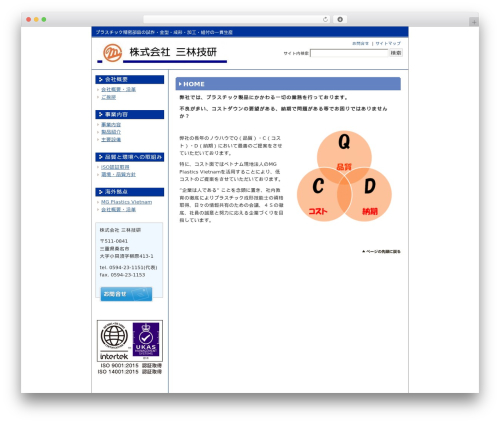Open the 事業内容 sidebar section header

[x=130, y=114]
